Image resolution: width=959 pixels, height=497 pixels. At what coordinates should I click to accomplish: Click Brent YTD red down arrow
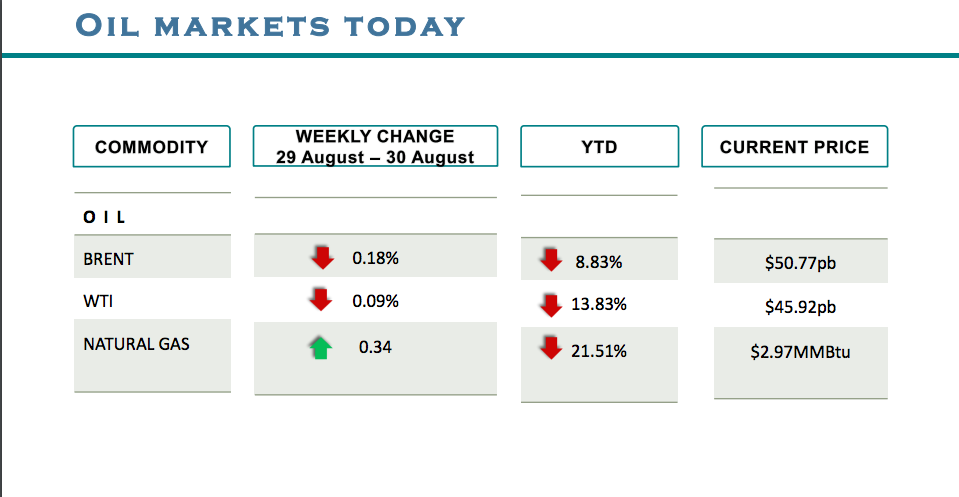pos(550,260)
